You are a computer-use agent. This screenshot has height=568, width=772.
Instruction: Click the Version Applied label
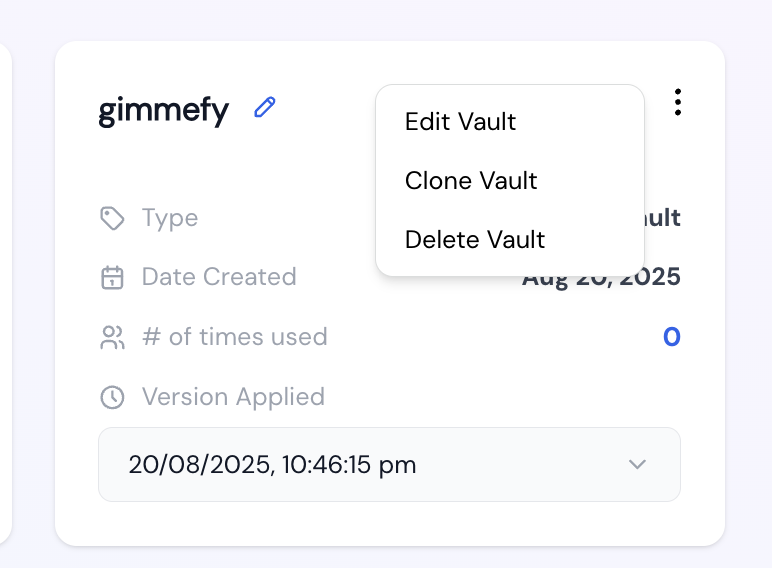pyautogui.click(x=233, y=397)
